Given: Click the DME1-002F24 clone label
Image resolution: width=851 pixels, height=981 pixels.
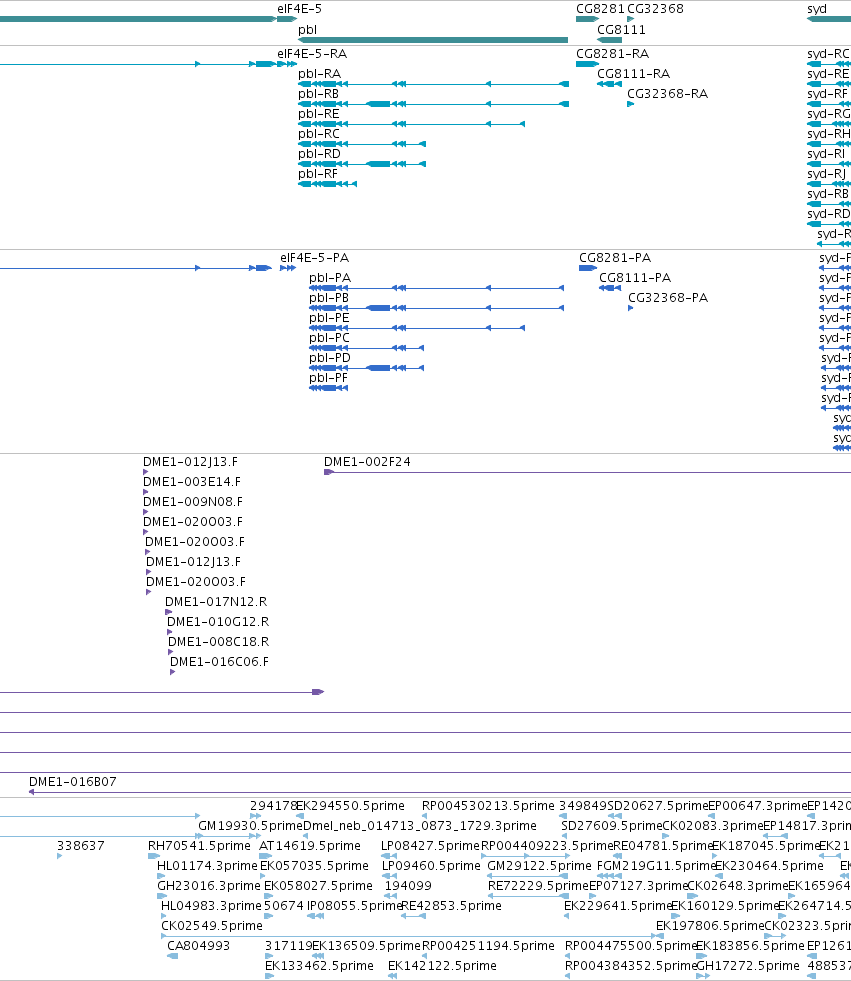Looking at the screenshot, I should pyautogui.click(x=367, y=462).
